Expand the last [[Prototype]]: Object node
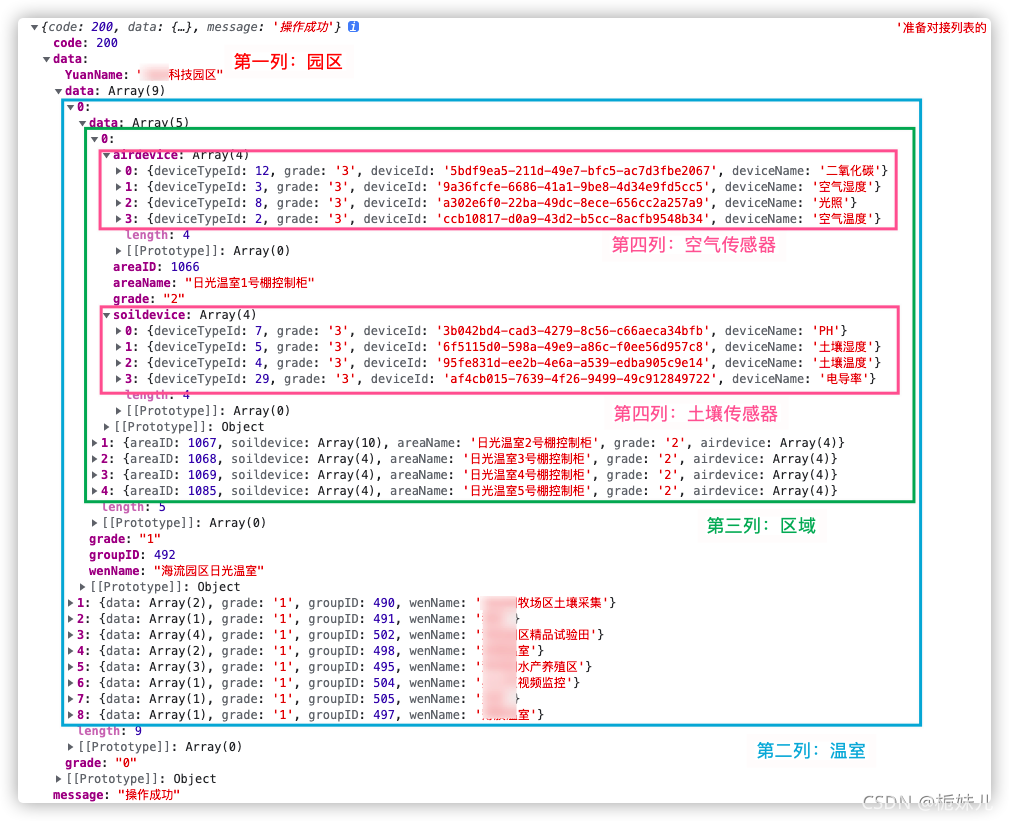Screen dimensions: 1009x821 (59, 779)
